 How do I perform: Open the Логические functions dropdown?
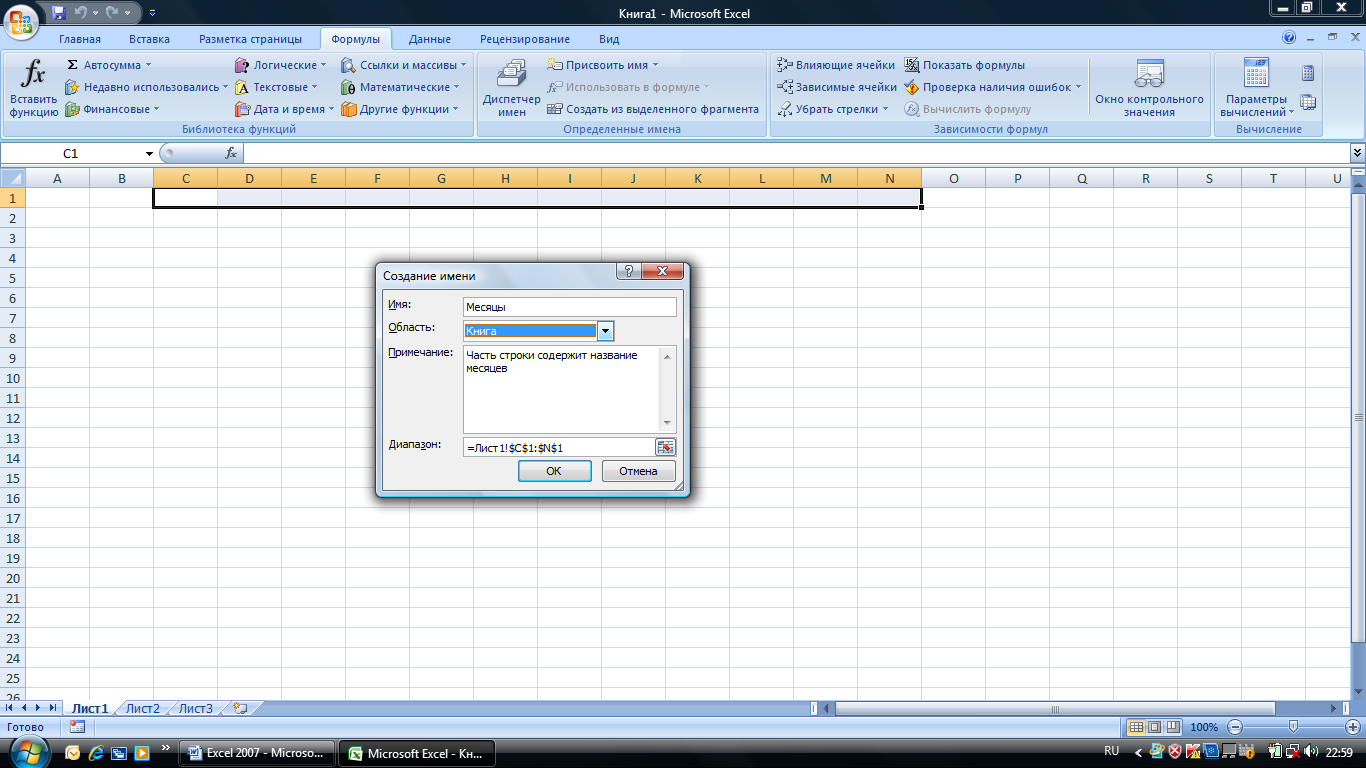pos(282,65)
